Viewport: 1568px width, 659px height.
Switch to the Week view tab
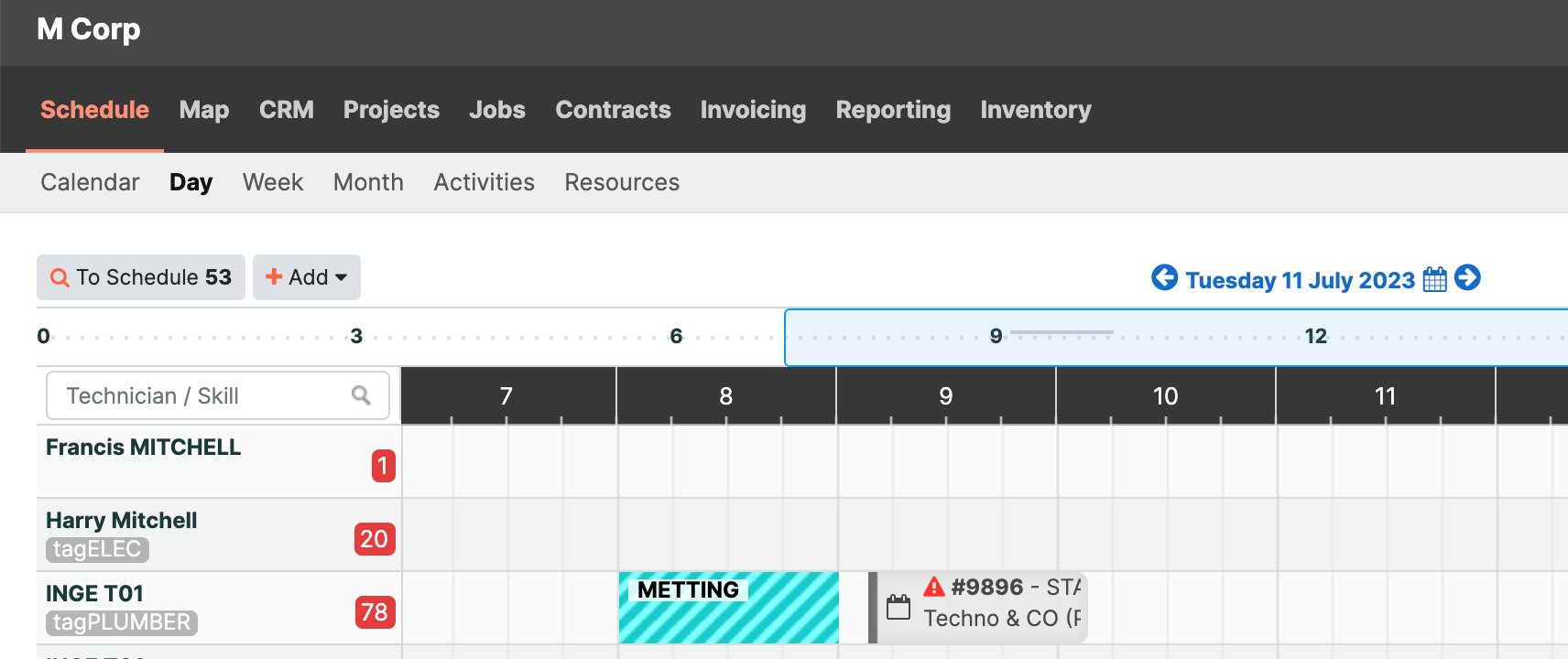click(x=272, y=182)
